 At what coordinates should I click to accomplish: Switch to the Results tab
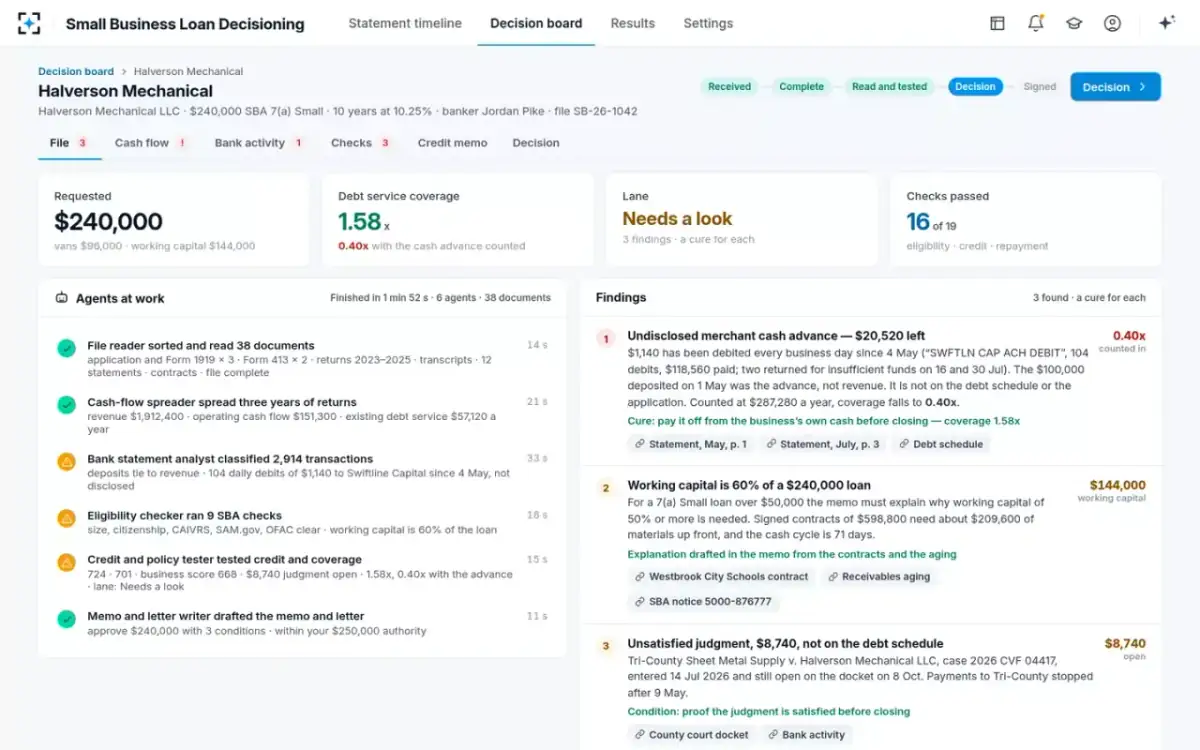633,23
